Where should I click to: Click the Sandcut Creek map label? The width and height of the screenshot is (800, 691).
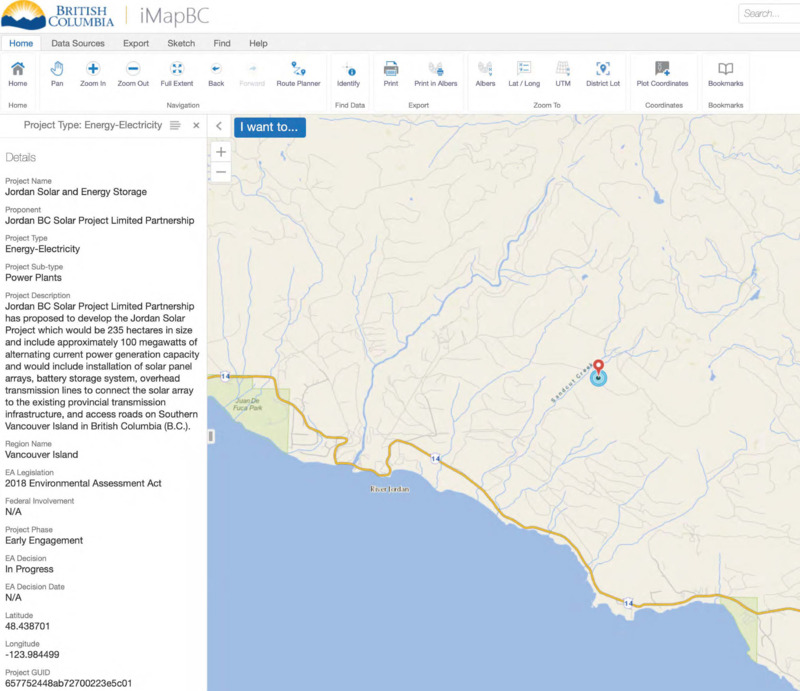(x=572, y=383)
